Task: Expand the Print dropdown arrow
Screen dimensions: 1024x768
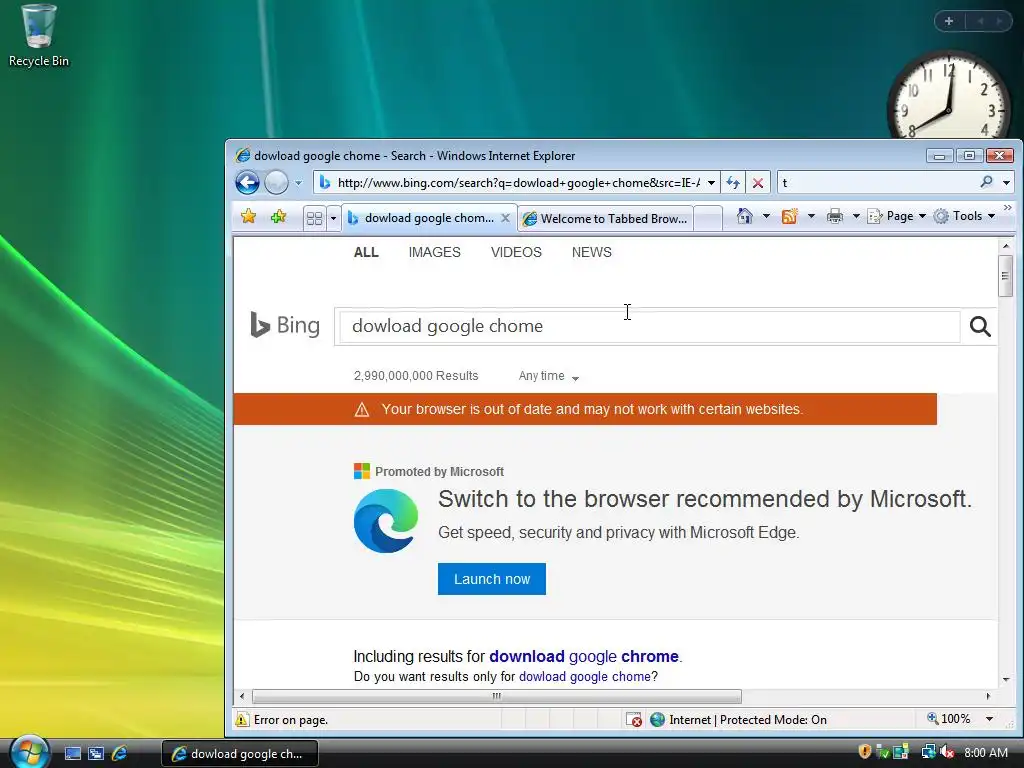Action: (x=856, y=216)
